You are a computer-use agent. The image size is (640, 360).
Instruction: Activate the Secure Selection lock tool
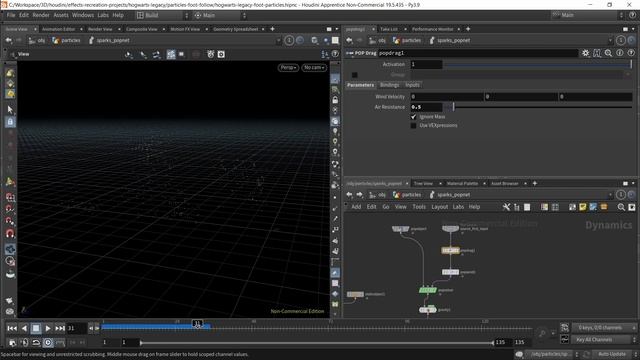tap(10, 122)
